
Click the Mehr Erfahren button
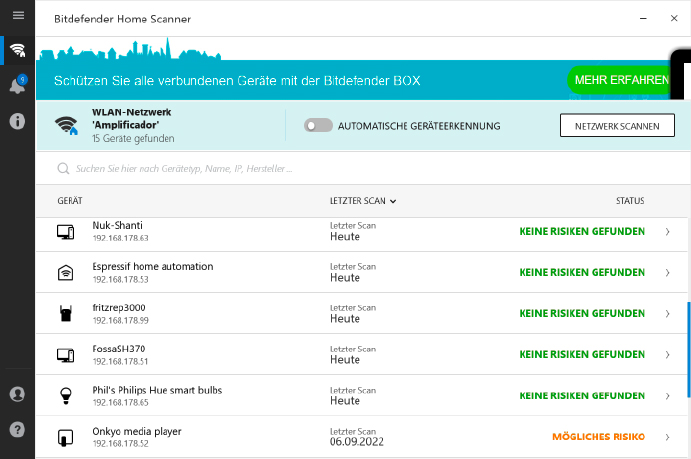tap(621, 80)
